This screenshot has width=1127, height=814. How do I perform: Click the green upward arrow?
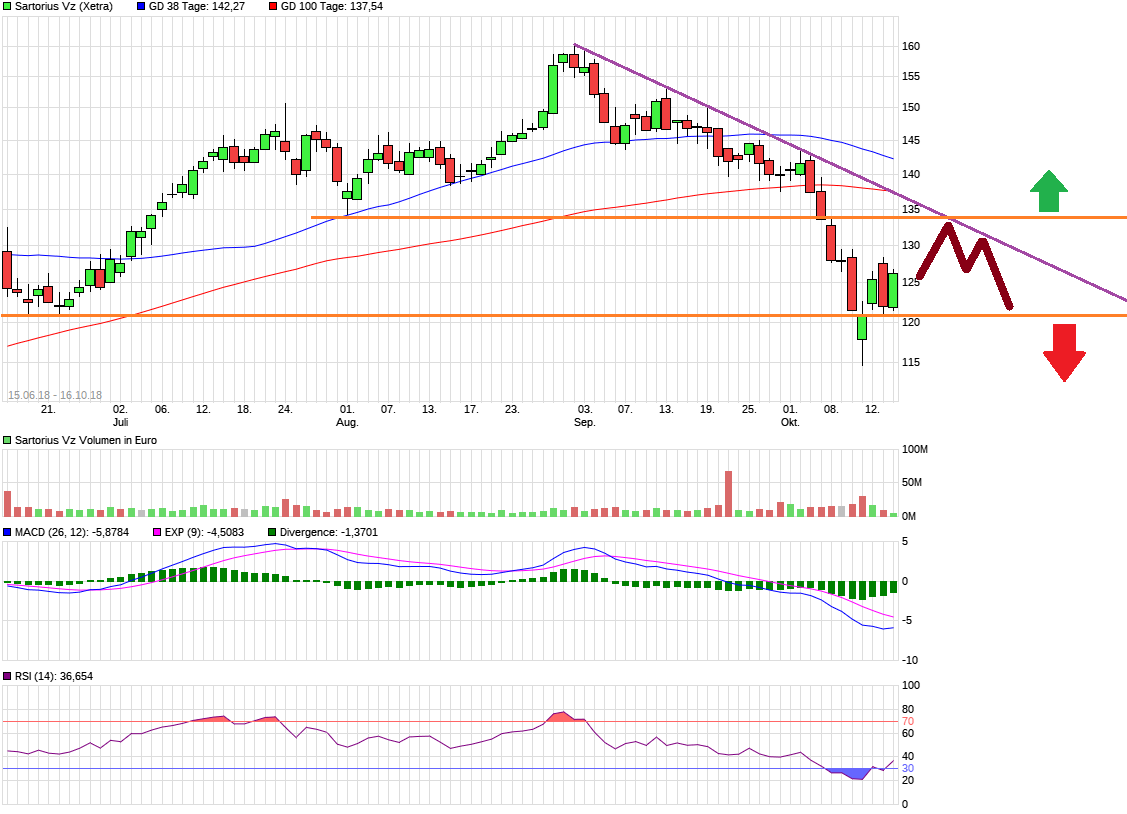pos(1047,191)
